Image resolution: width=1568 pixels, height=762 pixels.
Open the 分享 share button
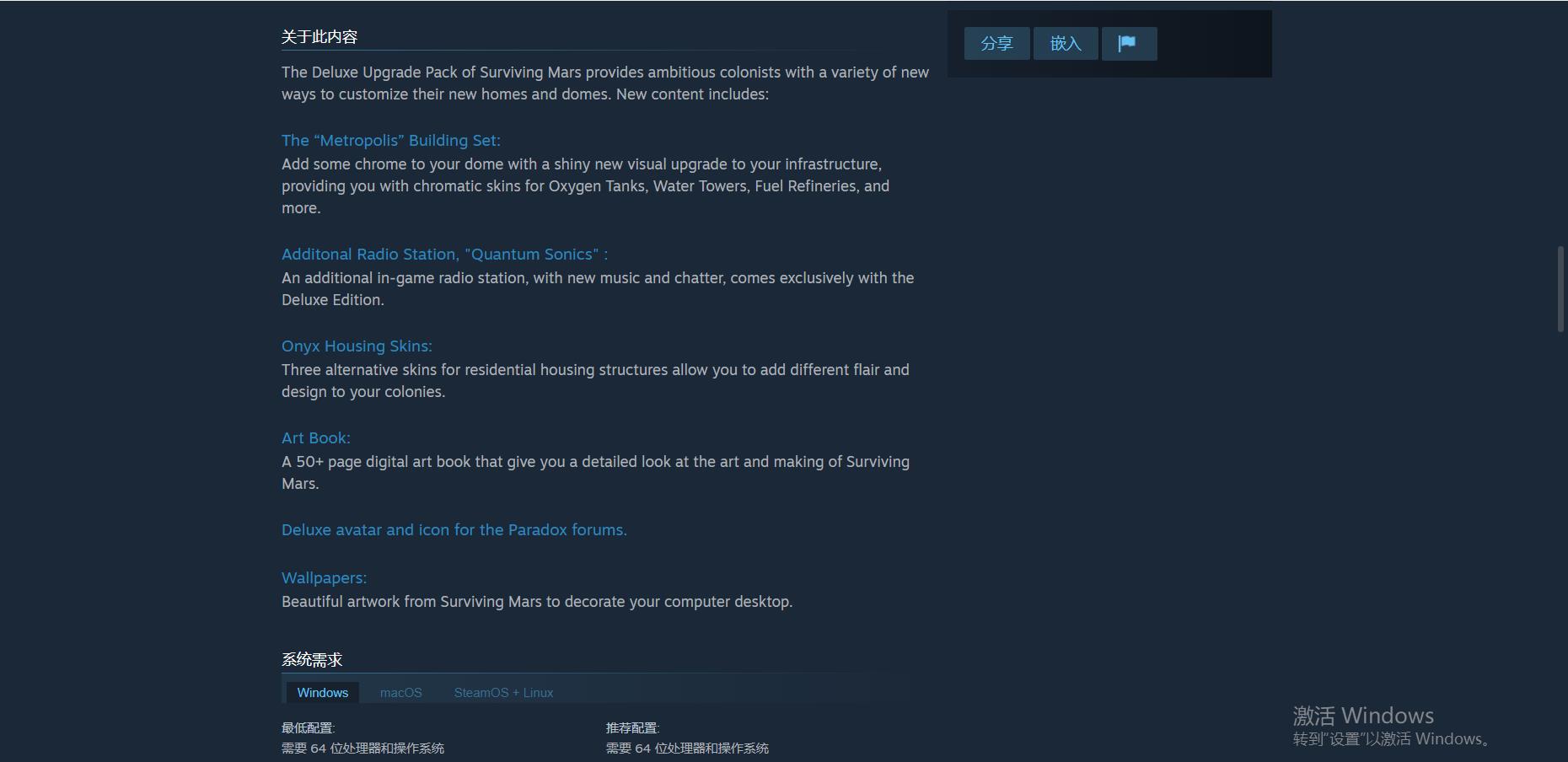pyautogui.click(x=996, y=44)
